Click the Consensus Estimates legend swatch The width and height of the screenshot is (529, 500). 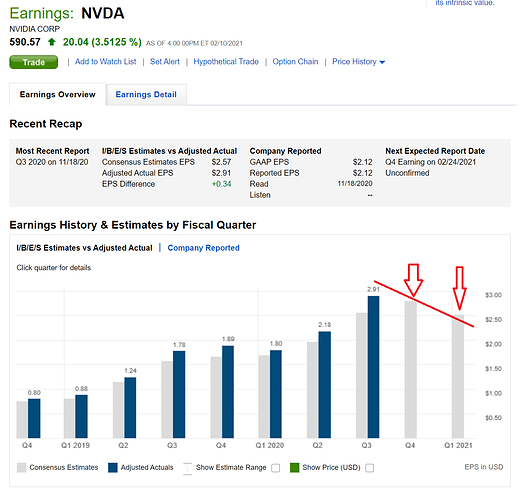(x=21, y=468)
